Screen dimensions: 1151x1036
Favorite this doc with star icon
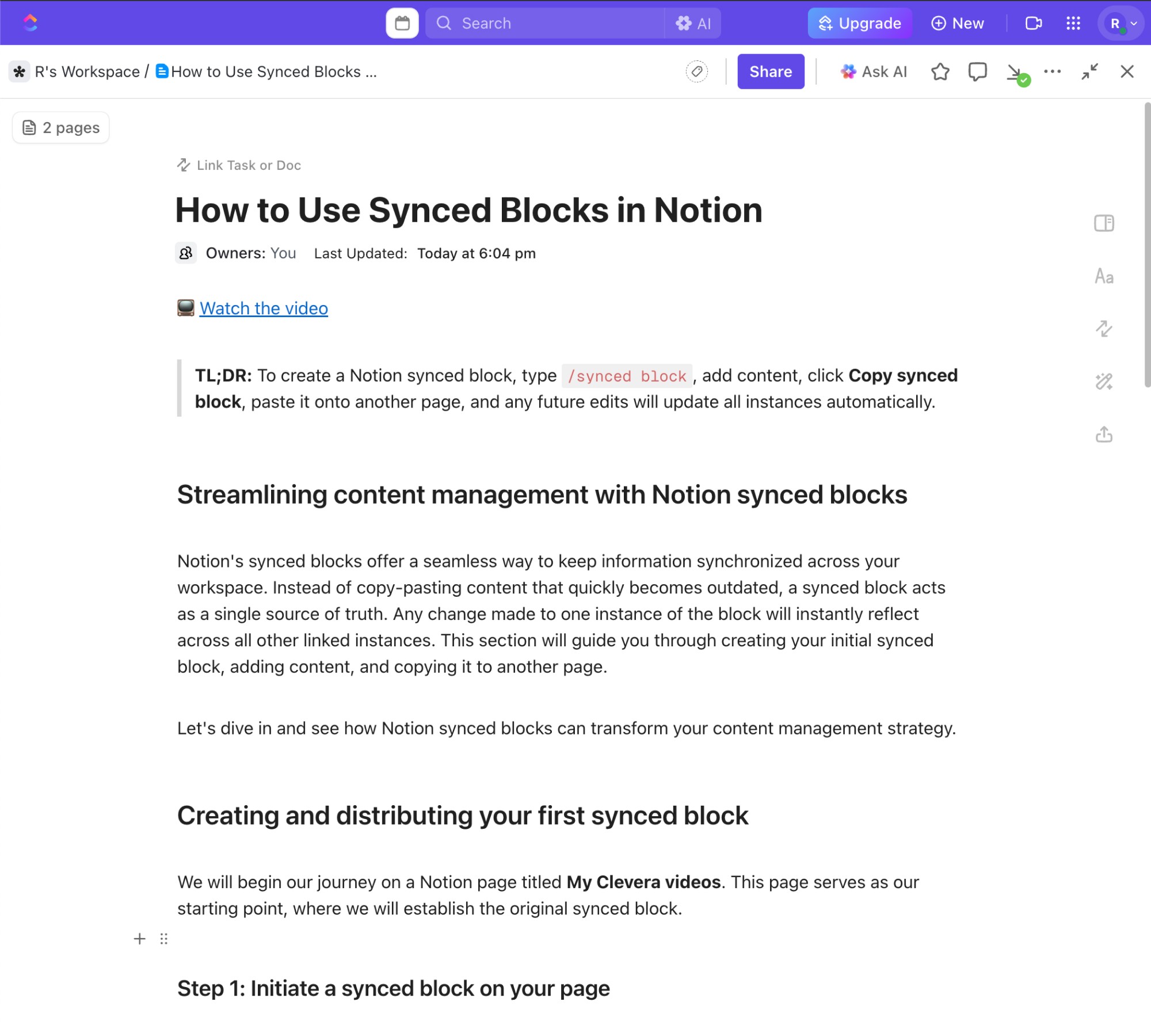click(940, 71)
